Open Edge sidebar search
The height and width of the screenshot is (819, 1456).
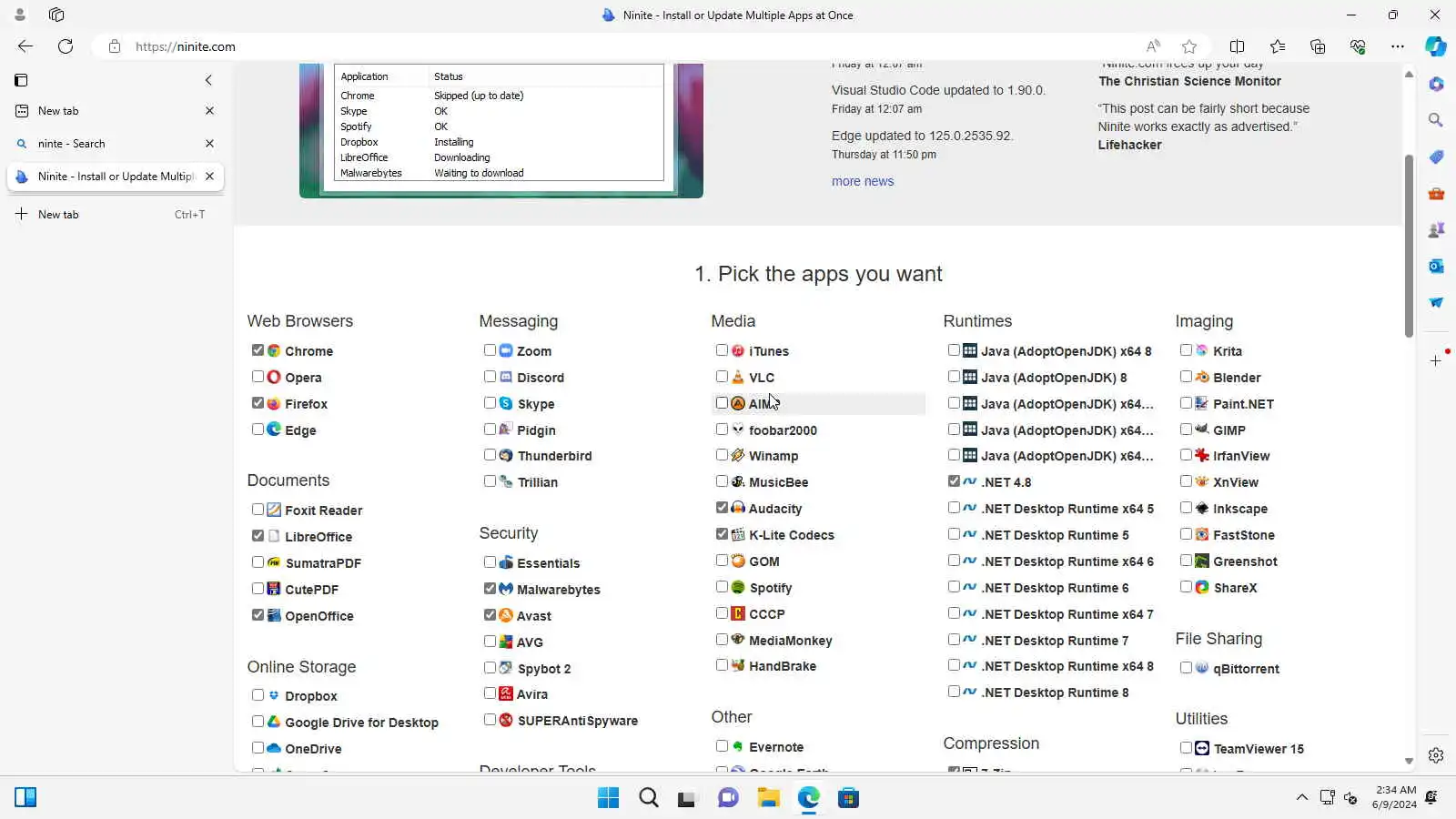point(1436,120)
